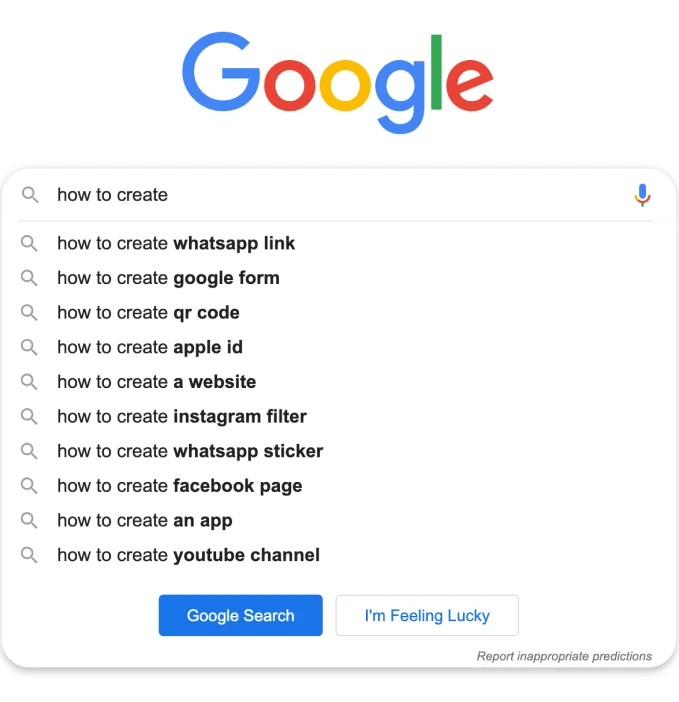
Task: Click magnifier icon beside youtube channel suggestion
Action: click(x=30, y=554)
